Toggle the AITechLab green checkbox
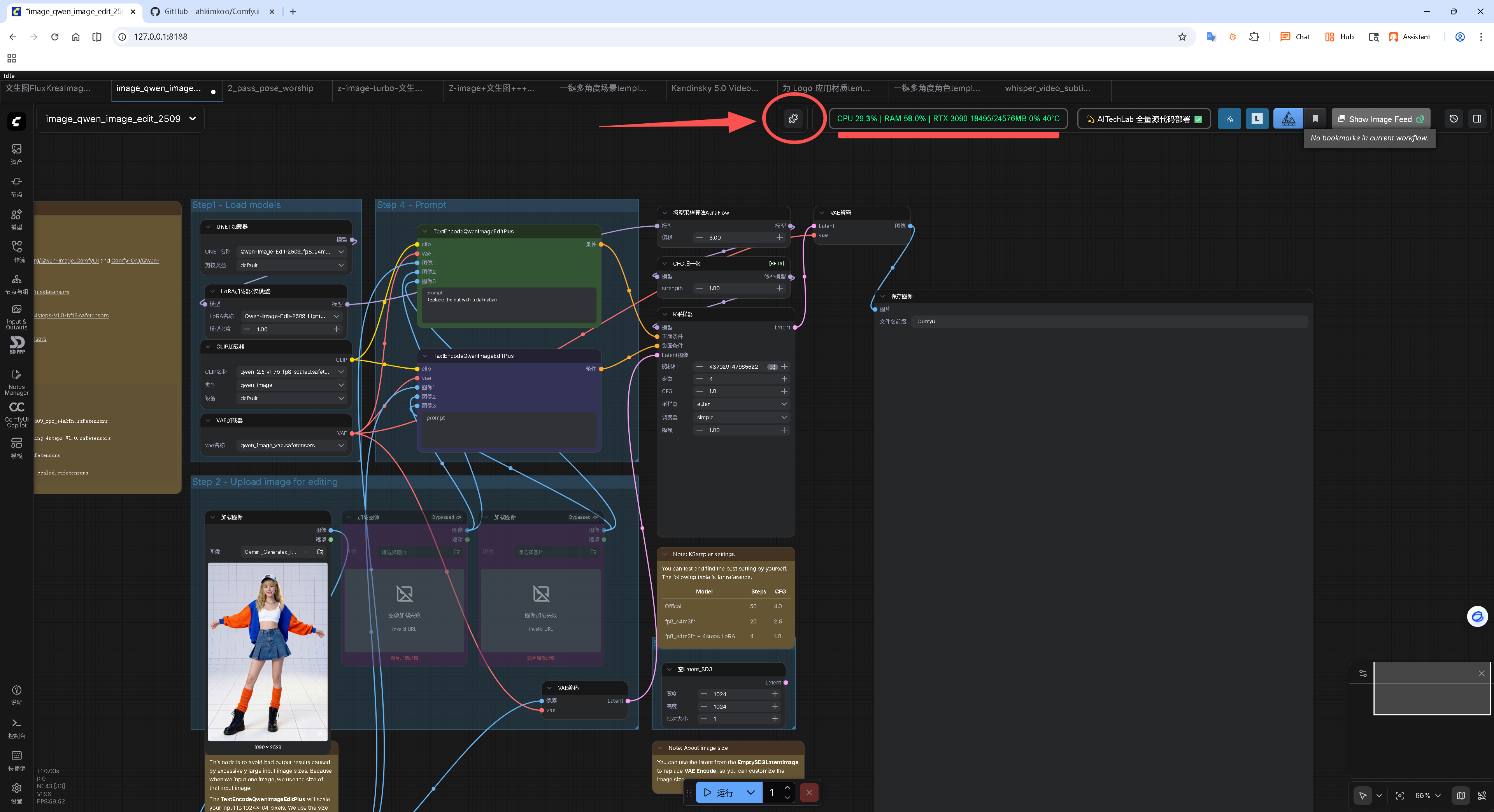1494x812 pixels. 1198,119
